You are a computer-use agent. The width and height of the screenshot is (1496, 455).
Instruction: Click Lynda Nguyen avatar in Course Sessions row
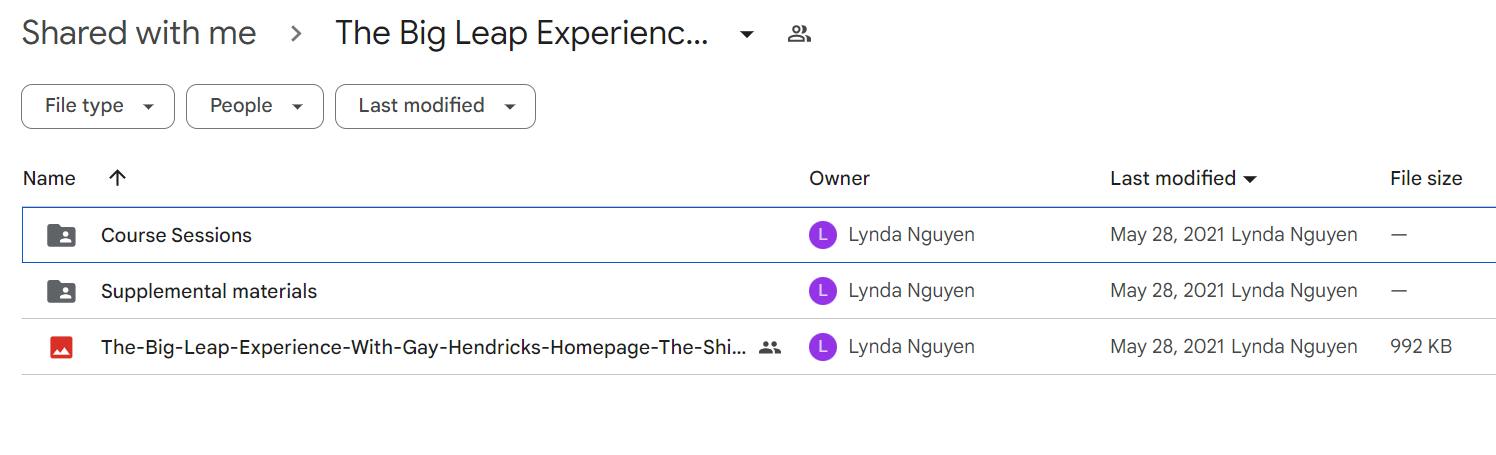(x=823, y=235)
